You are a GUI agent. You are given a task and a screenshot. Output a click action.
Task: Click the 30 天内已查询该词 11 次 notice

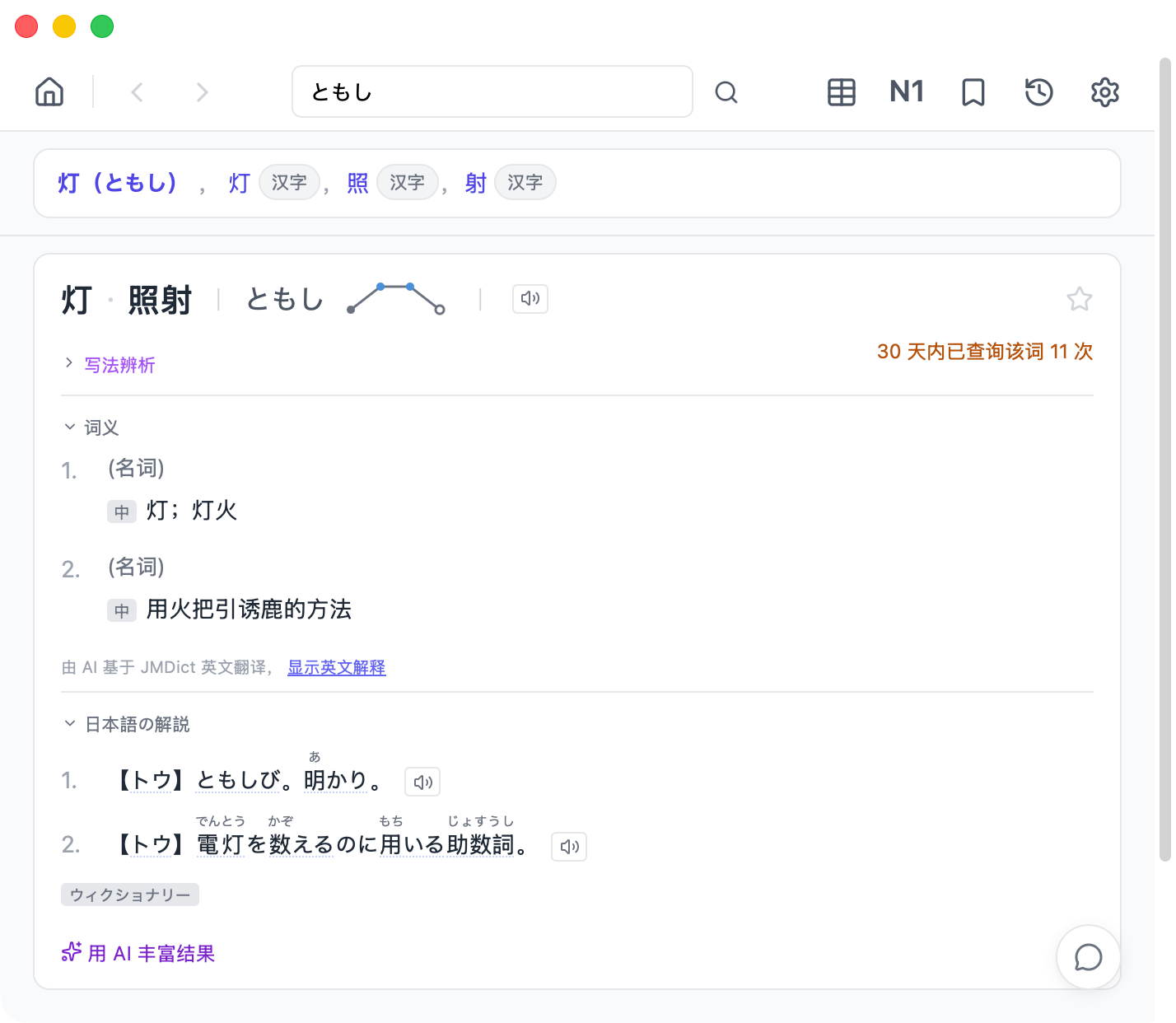click(x=985, y=352)
